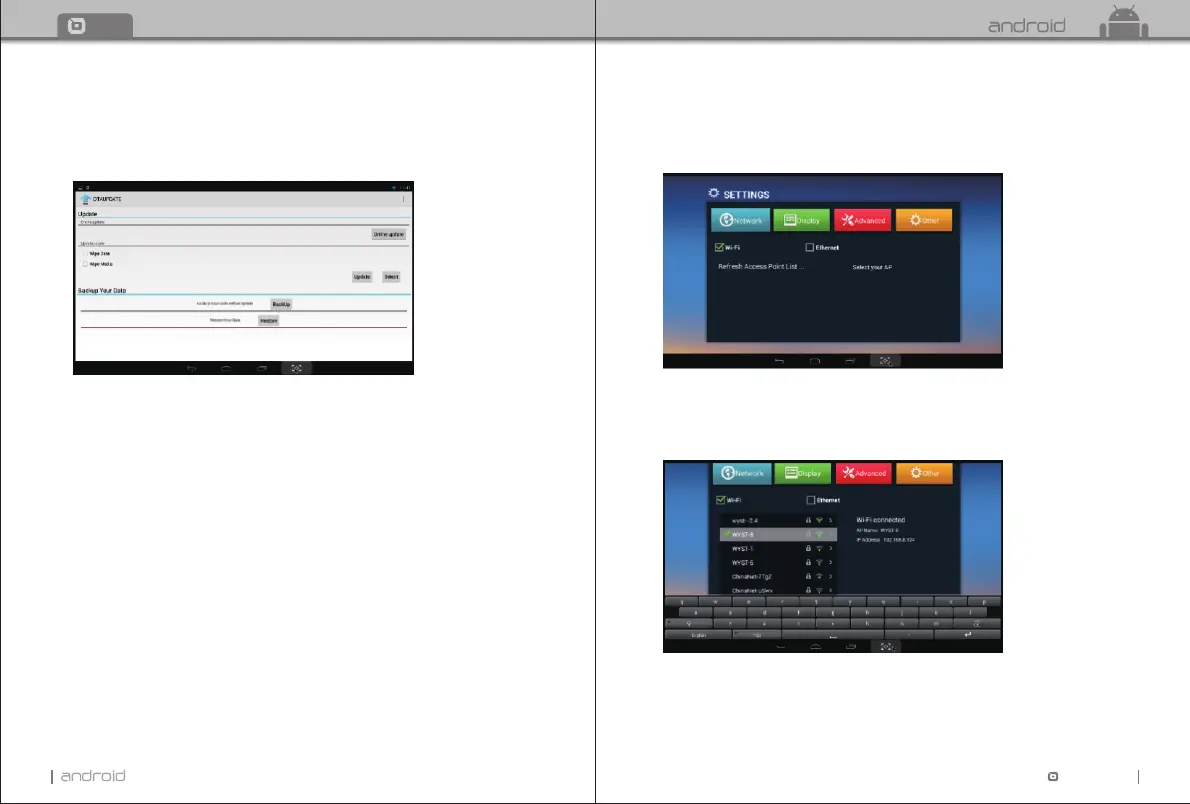1190x804 pixels.
Task: Enable the Wipe Media checkbox
Action: click(x=85, y=264)
